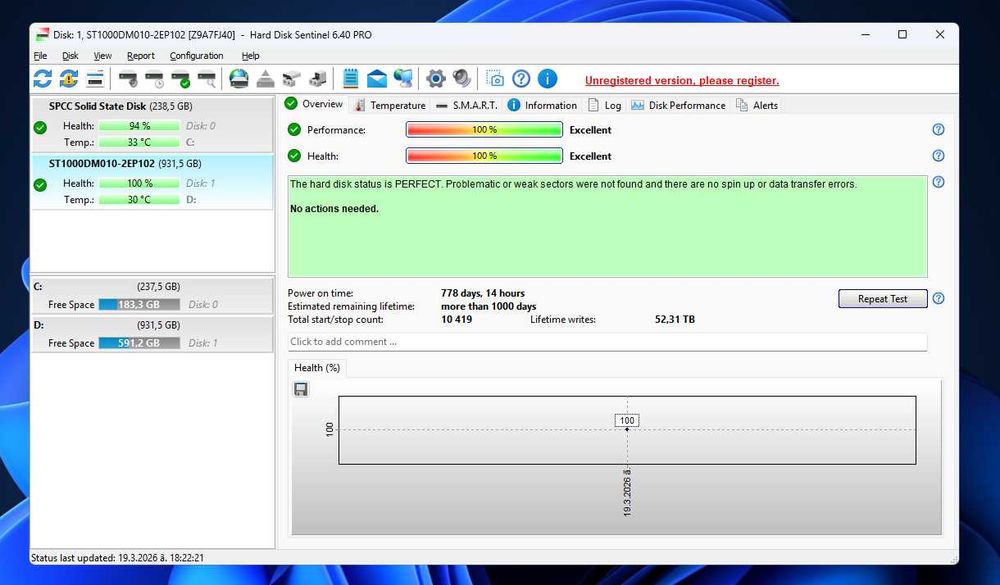Screen dimensions: 1000x585
Task: Click the Repeat Test button
Action: click(x=883, y=299)
